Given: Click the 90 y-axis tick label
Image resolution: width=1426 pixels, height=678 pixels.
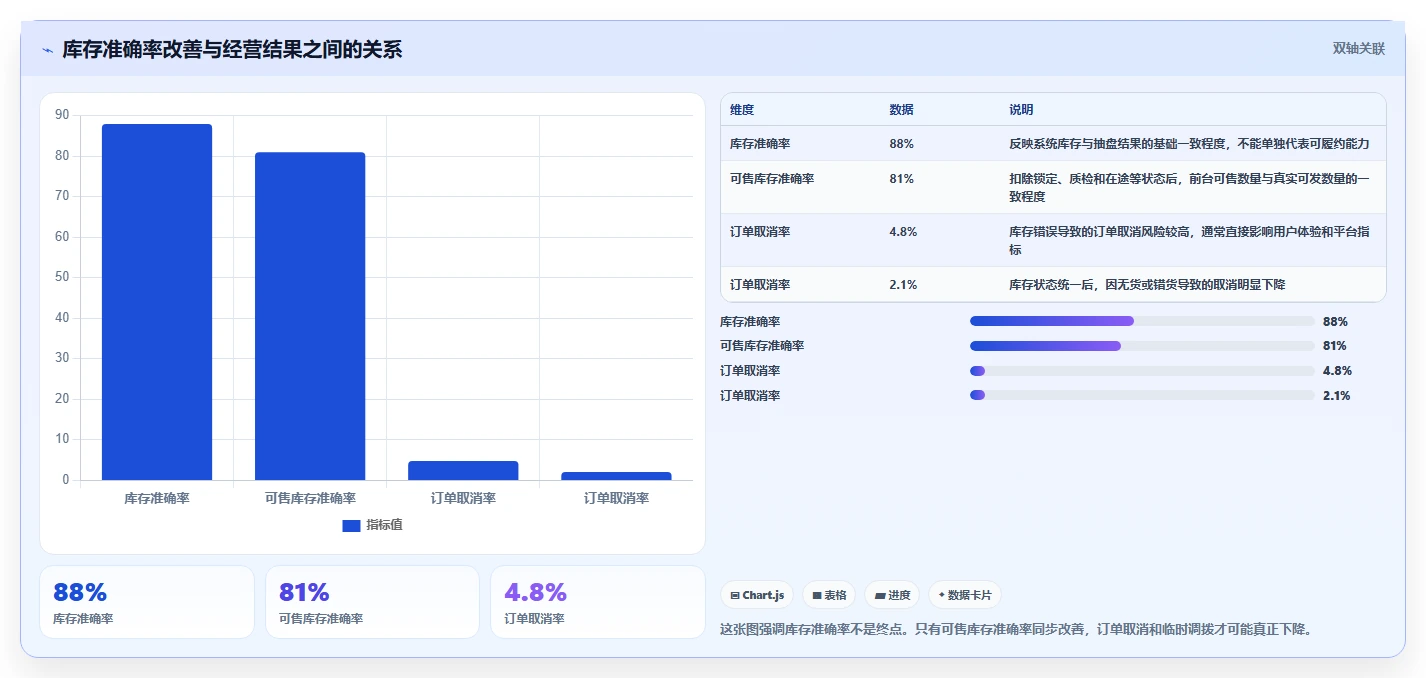Looking at the screenshot, I should 62,115.
